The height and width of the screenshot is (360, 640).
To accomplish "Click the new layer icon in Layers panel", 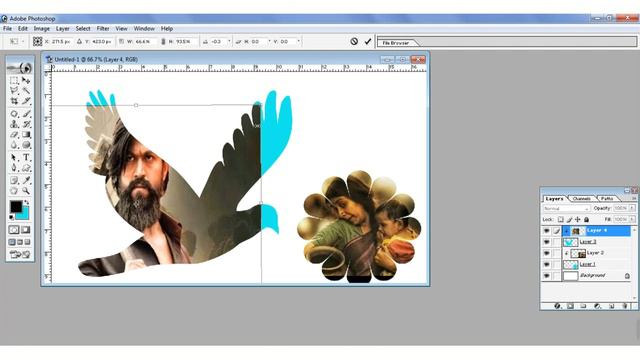I will coord(611,306).
